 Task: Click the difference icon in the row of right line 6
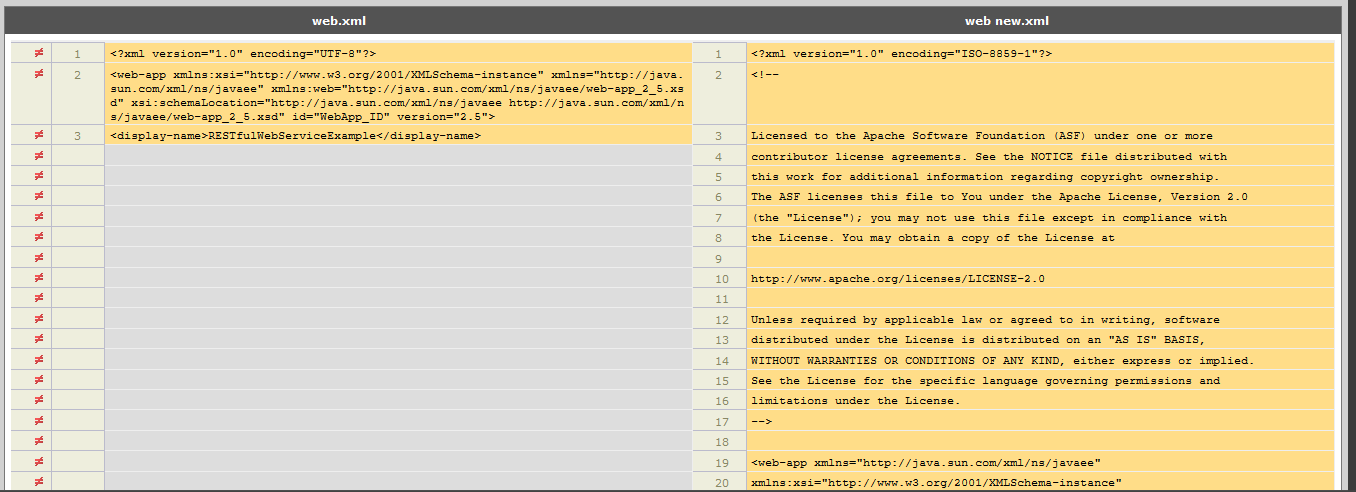tap(39, 196)
